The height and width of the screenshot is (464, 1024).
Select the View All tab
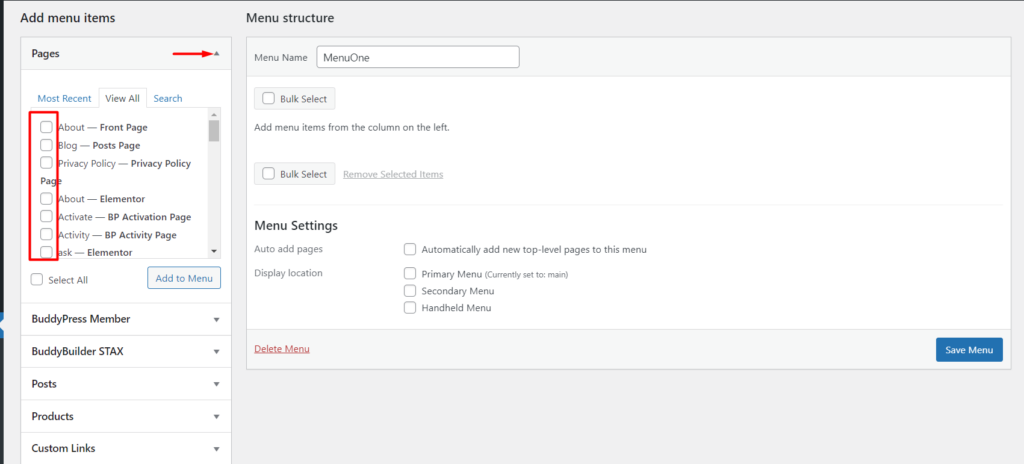point(123,99)
